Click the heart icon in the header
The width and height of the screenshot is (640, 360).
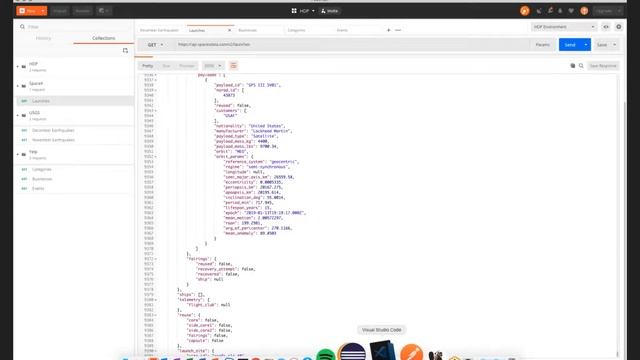coord(571,11)
